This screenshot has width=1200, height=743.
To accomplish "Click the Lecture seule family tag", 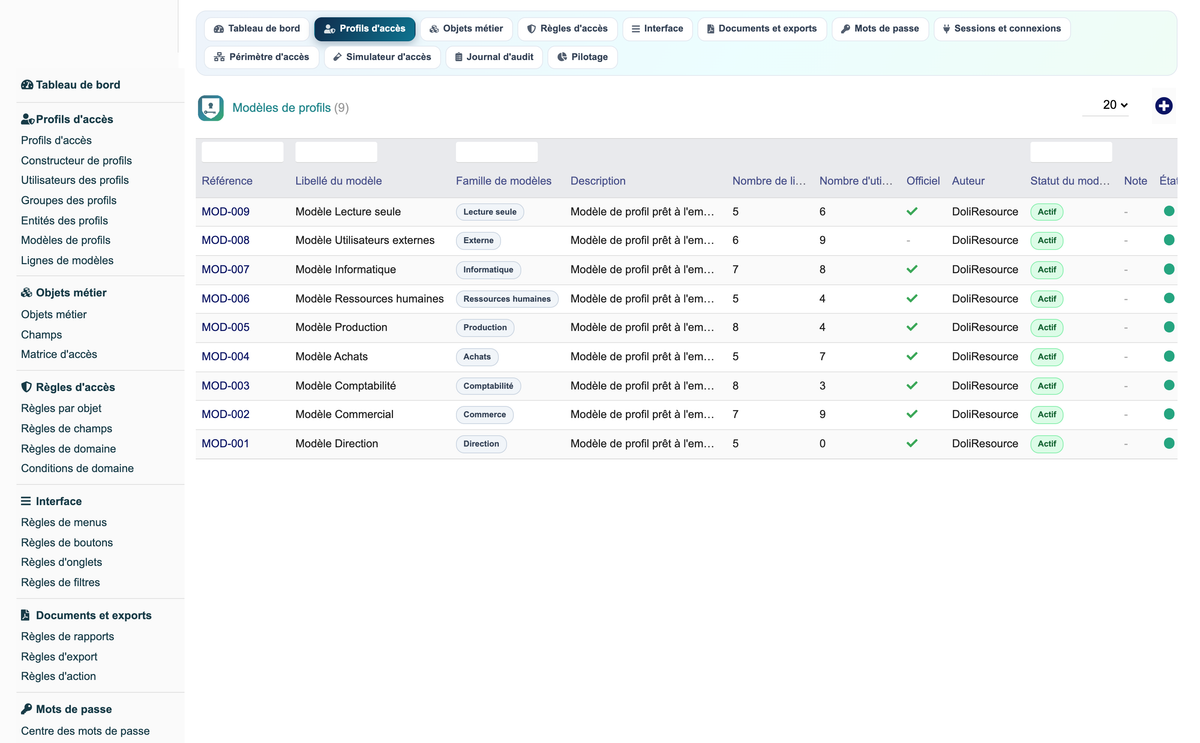I will 490,212.
